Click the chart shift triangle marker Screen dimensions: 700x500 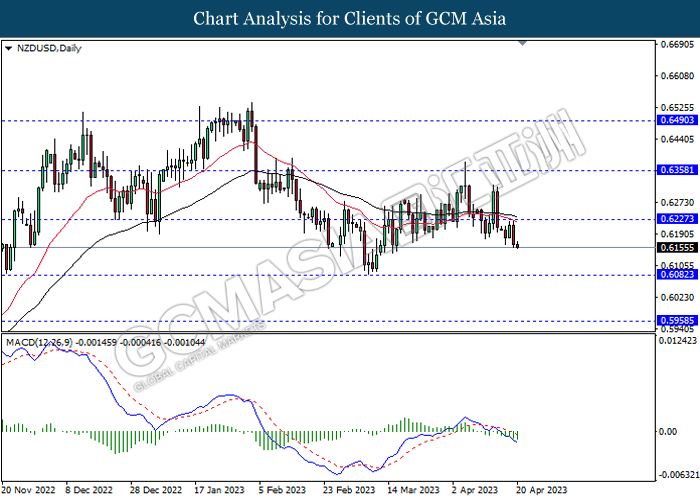coord(522,43)
